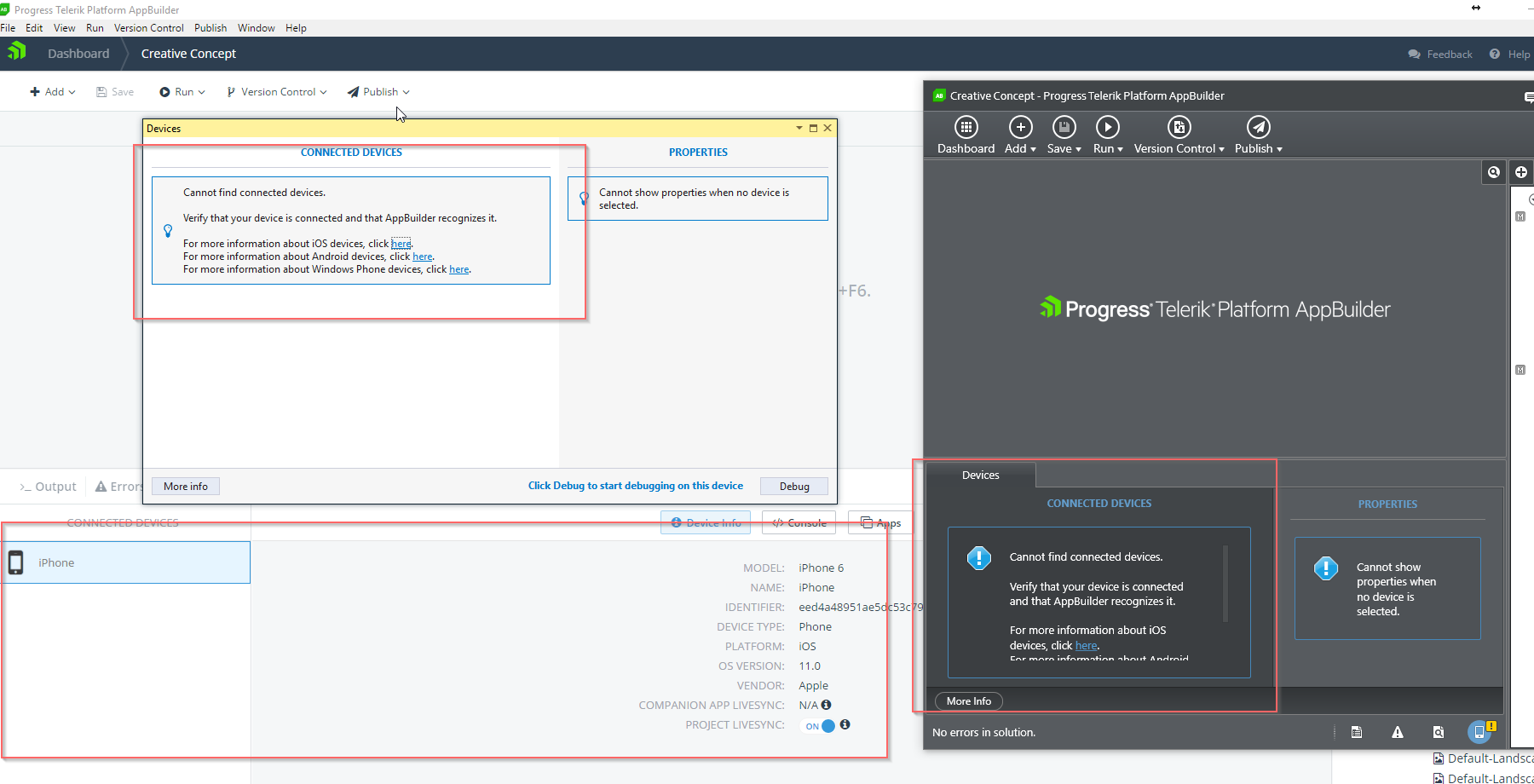
Task: Click the More Info button in dark window
Action: point(969,700)
